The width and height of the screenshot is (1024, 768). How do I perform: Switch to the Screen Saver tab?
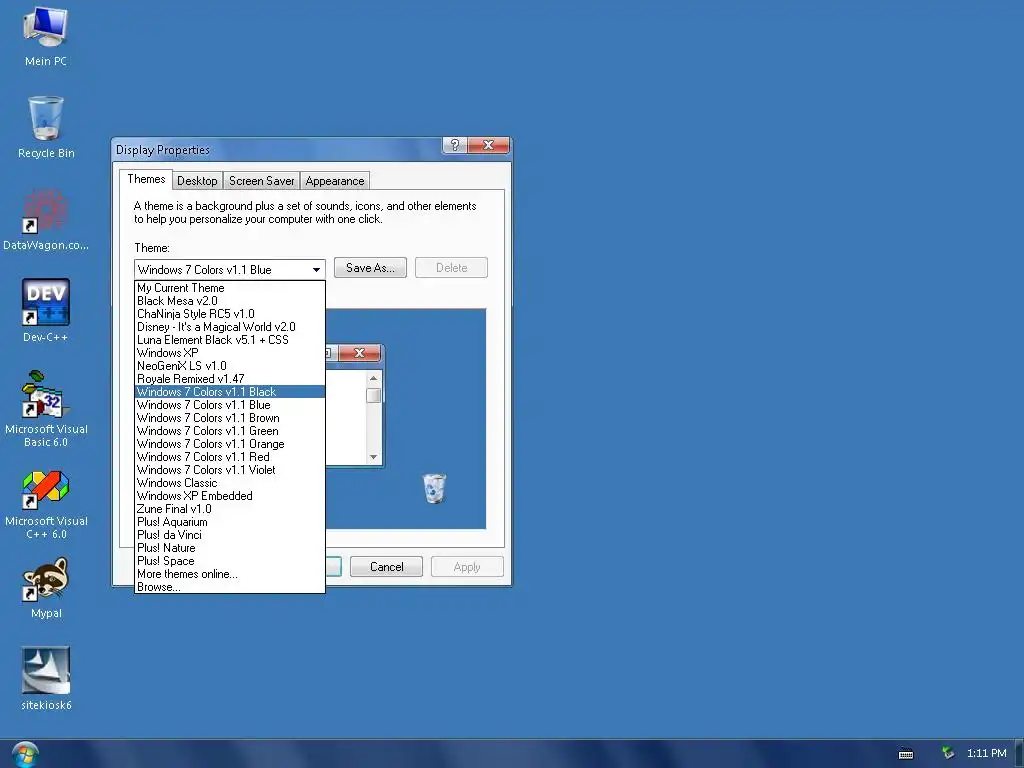(261, 181)
